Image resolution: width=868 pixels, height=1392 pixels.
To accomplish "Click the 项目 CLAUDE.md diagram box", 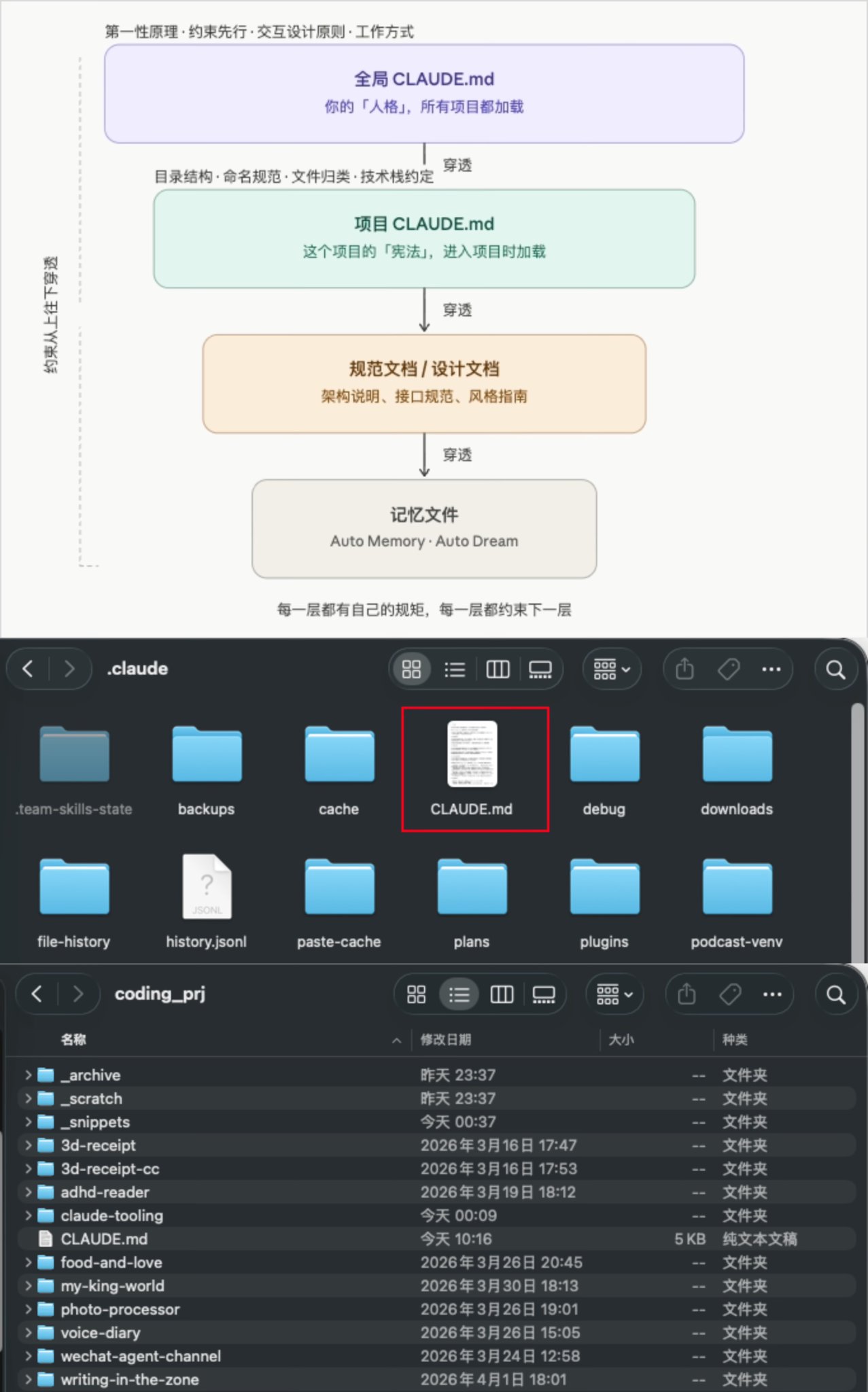I will [424, 239].
